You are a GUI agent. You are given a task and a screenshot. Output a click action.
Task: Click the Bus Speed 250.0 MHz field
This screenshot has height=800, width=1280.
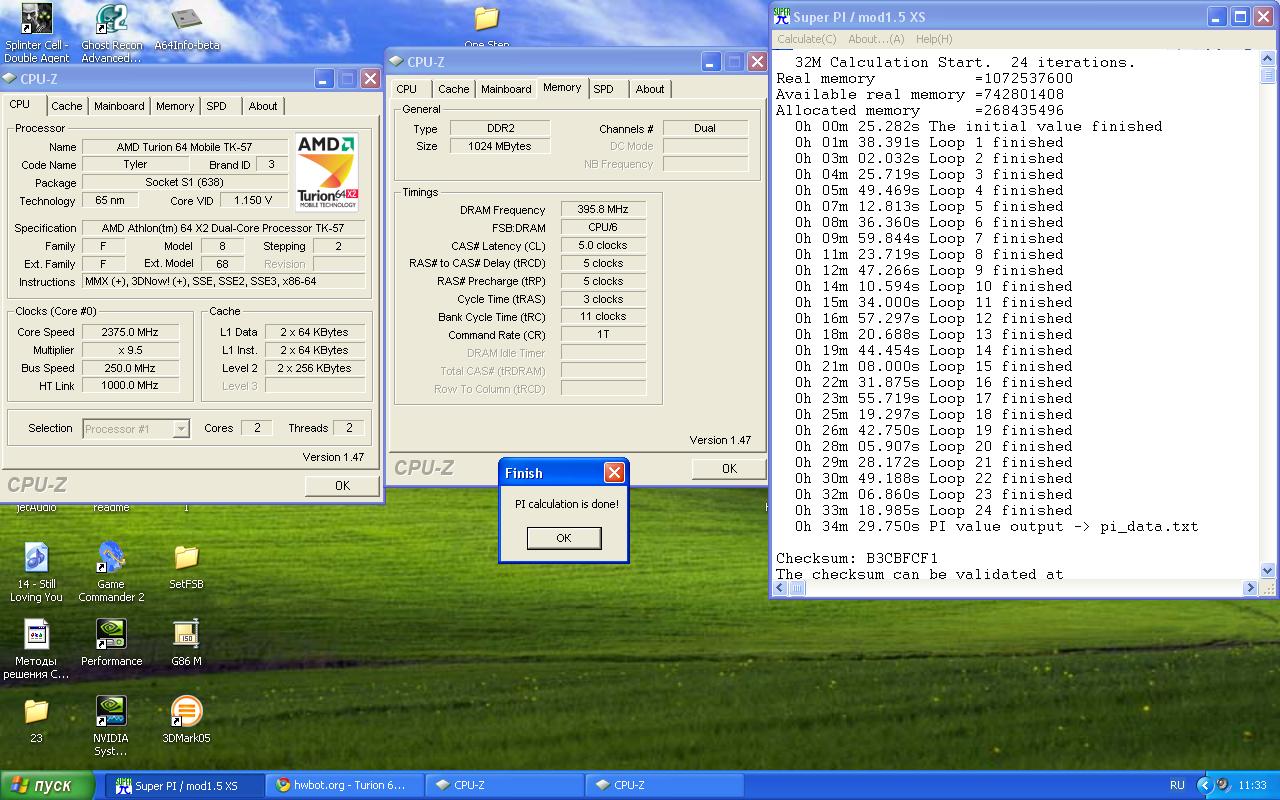131,368
